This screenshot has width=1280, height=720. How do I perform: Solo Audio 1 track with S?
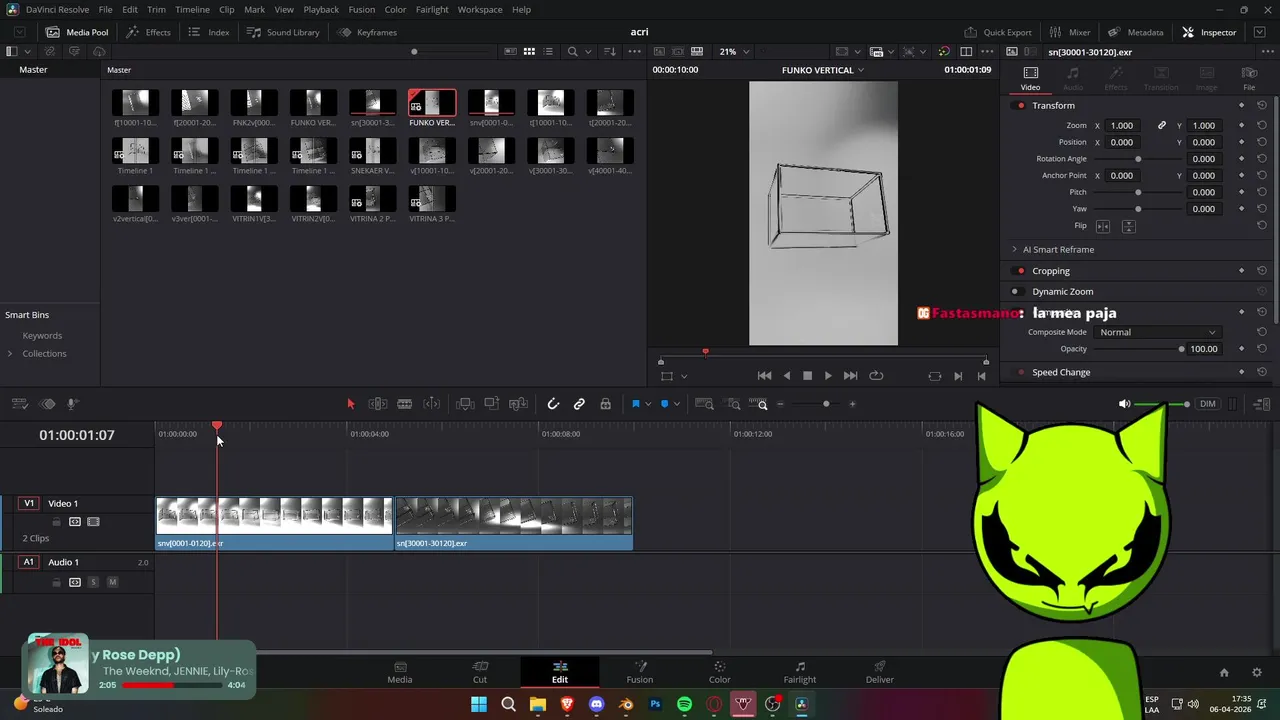(x=93, y=582)
